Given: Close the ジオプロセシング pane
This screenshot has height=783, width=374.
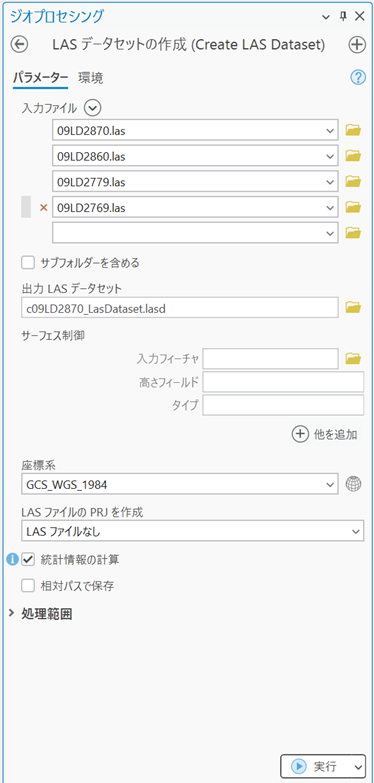Looking at the screenshot, I should tap(360, 16).
